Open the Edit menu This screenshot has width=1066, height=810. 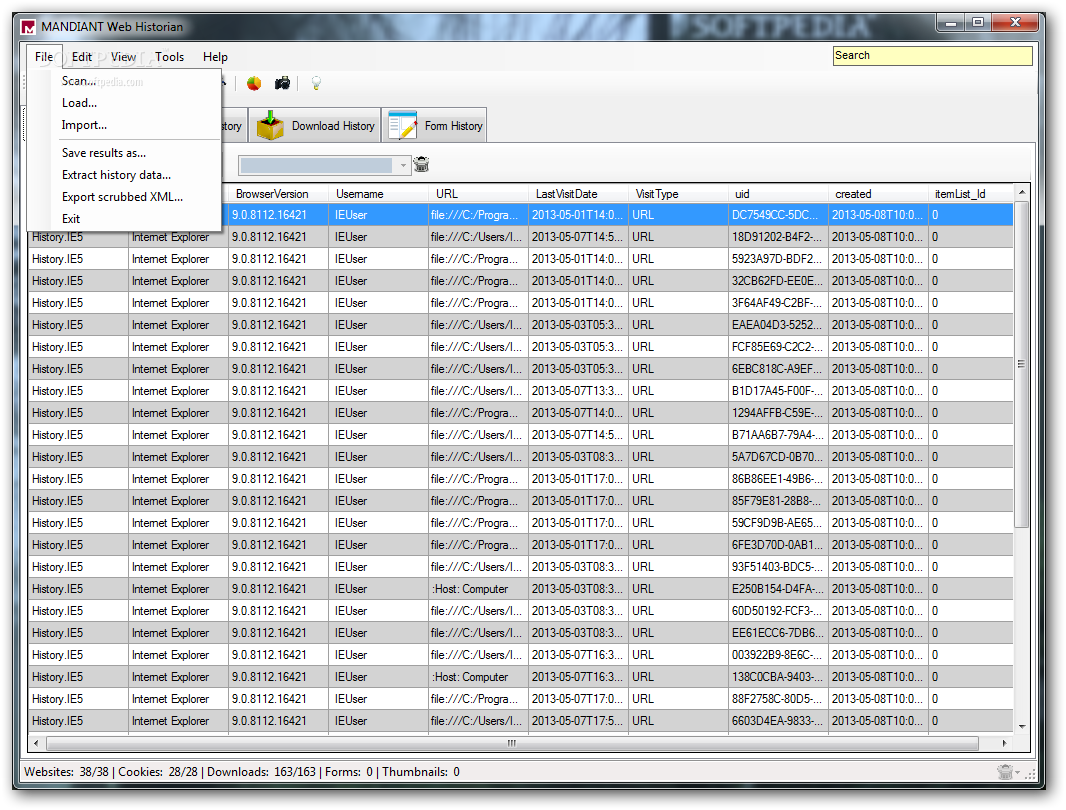(82, 57)
